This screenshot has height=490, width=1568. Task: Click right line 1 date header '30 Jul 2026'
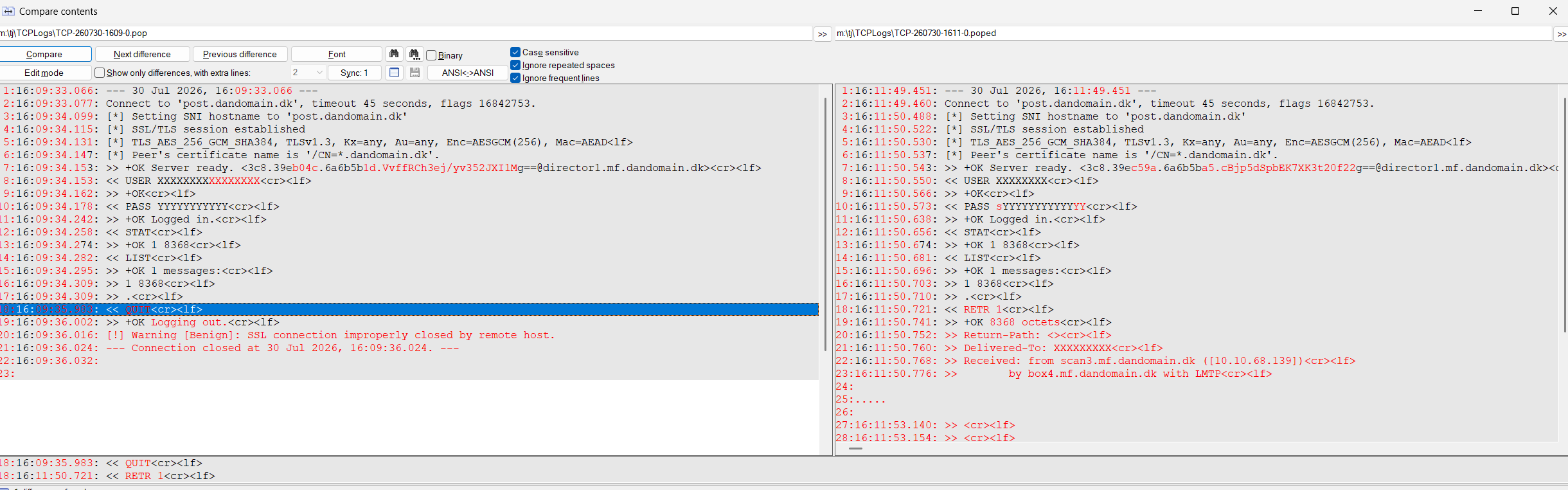1197,91
